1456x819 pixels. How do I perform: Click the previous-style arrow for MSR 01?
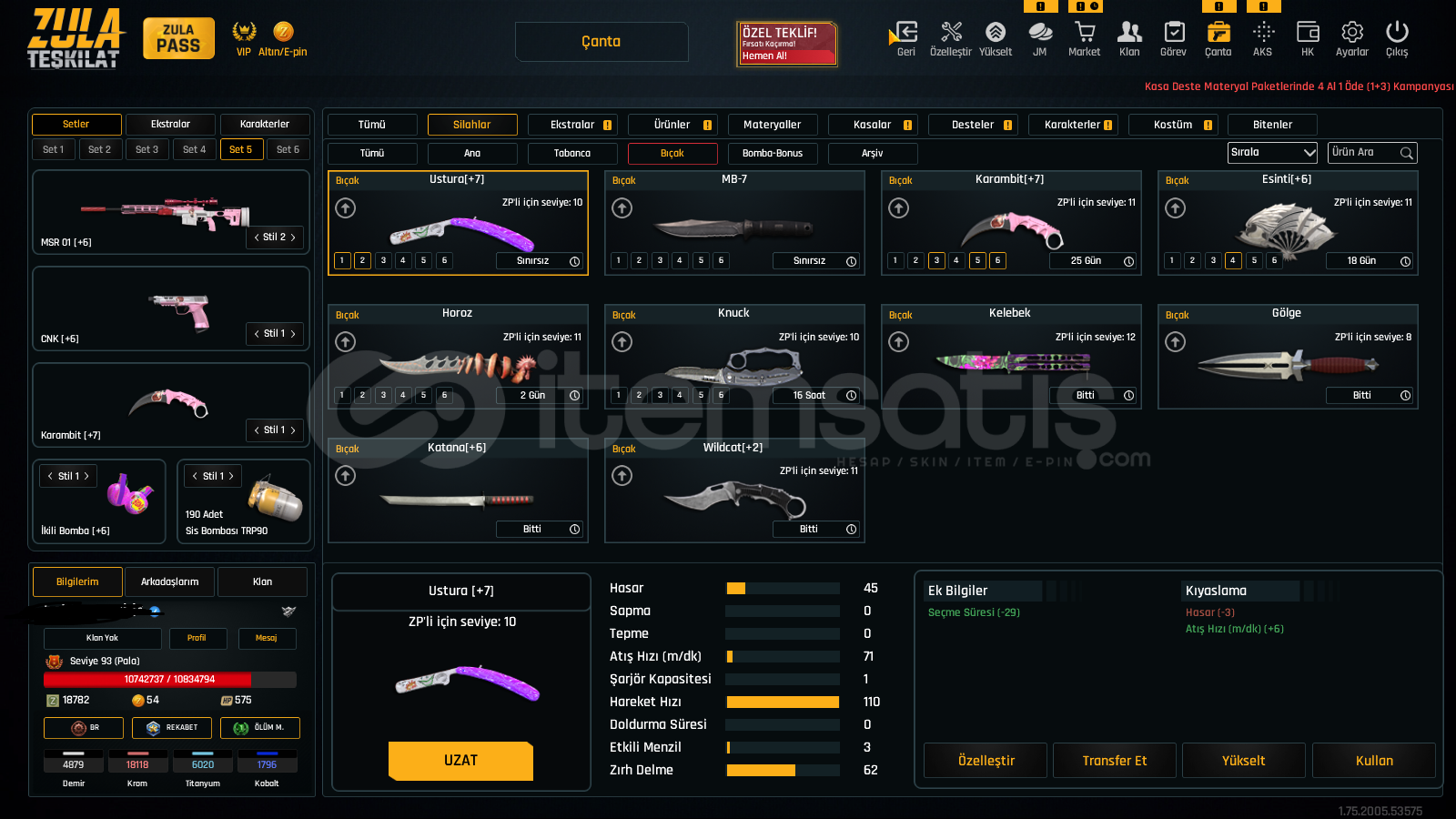257,238
